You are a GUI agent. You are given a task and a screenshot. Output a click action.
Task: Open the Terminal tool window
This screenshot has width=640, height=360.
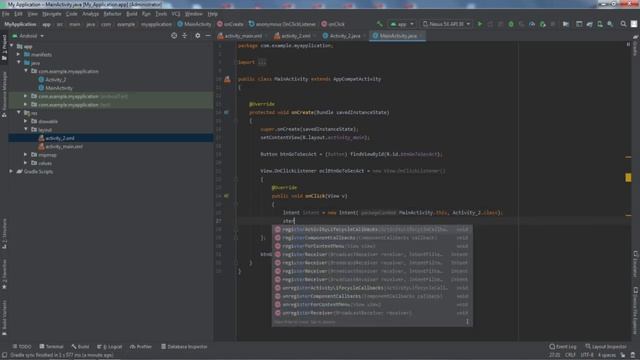(x=51, y=347)
